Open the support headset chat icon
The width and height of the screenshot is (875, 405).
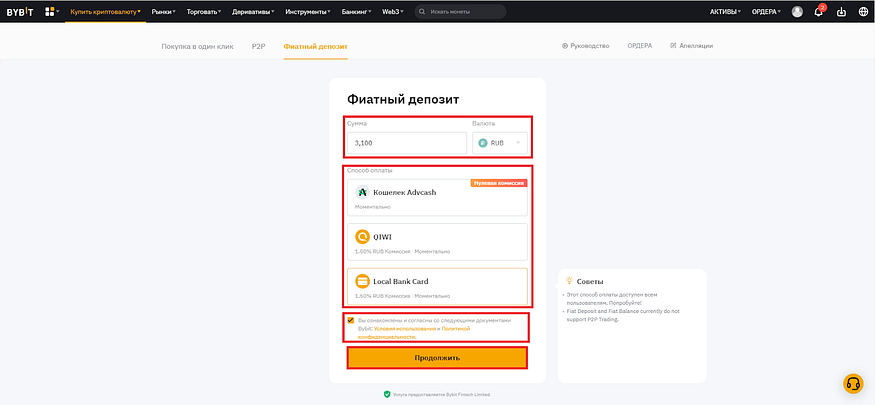[853, 384]
